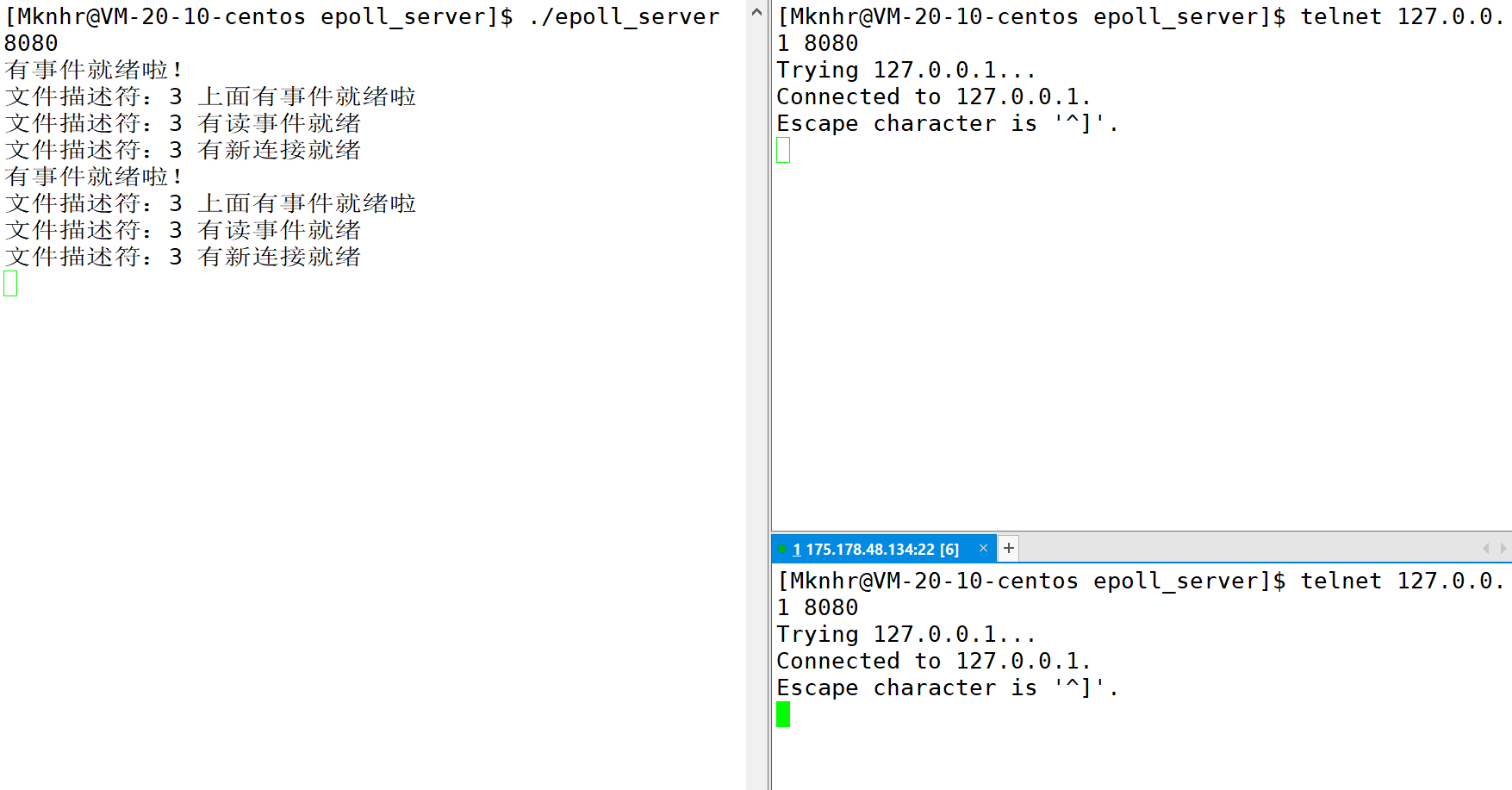Click 'Trying 127.0.0.1...' in the upper telnet pane
Image resolution: width=1512 pixels, height=790 pixels.
point(906,70)
